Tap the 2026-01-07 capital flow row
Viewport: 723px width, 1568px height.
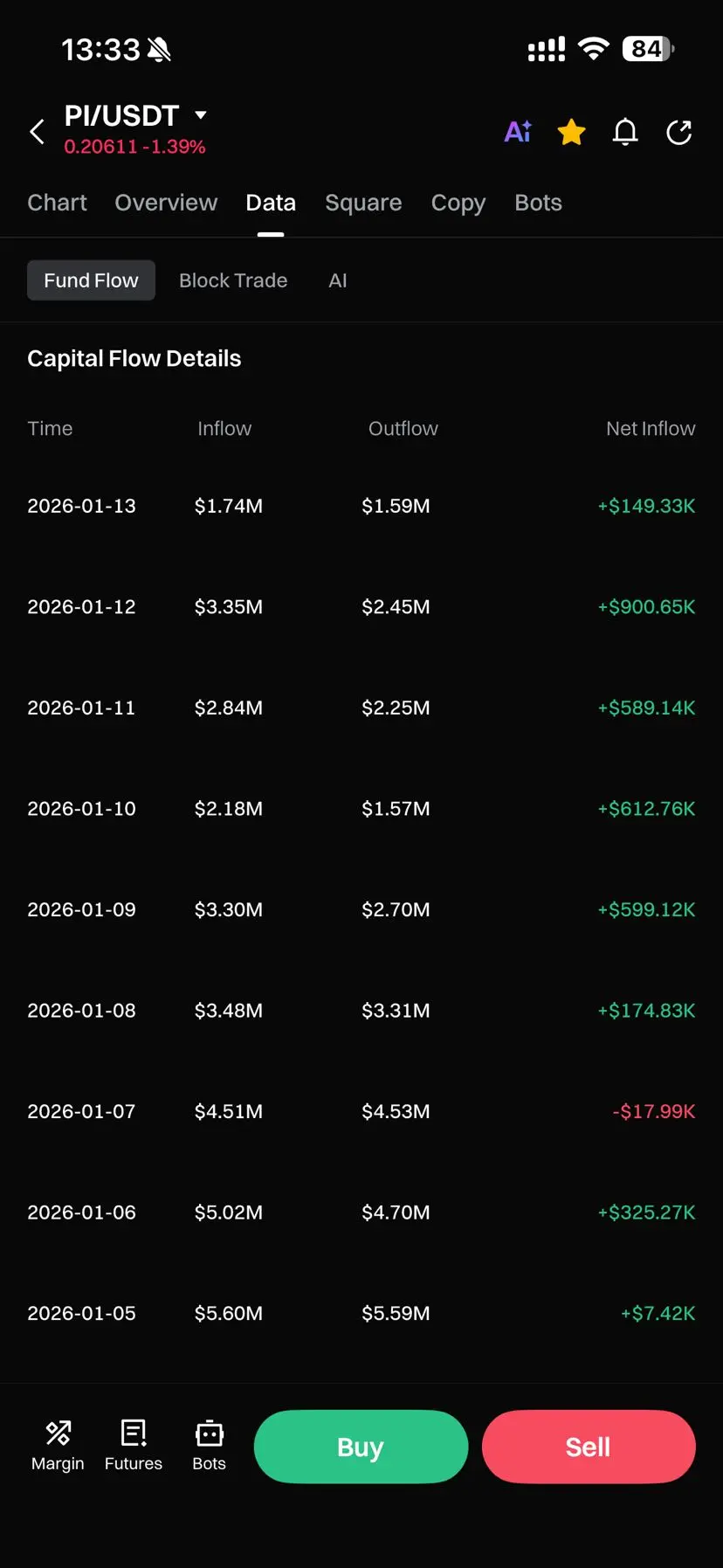point(361,1111)
